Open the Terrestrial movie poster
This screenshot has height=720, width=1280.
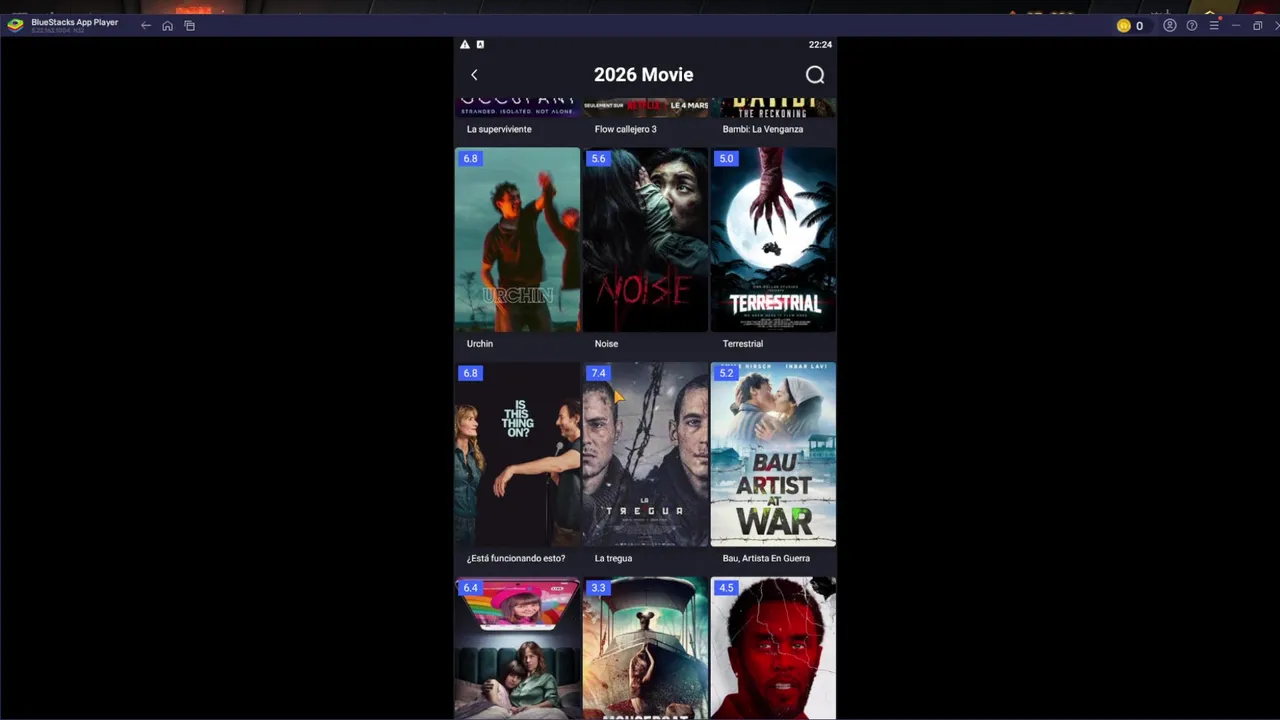tap(773, 240)
